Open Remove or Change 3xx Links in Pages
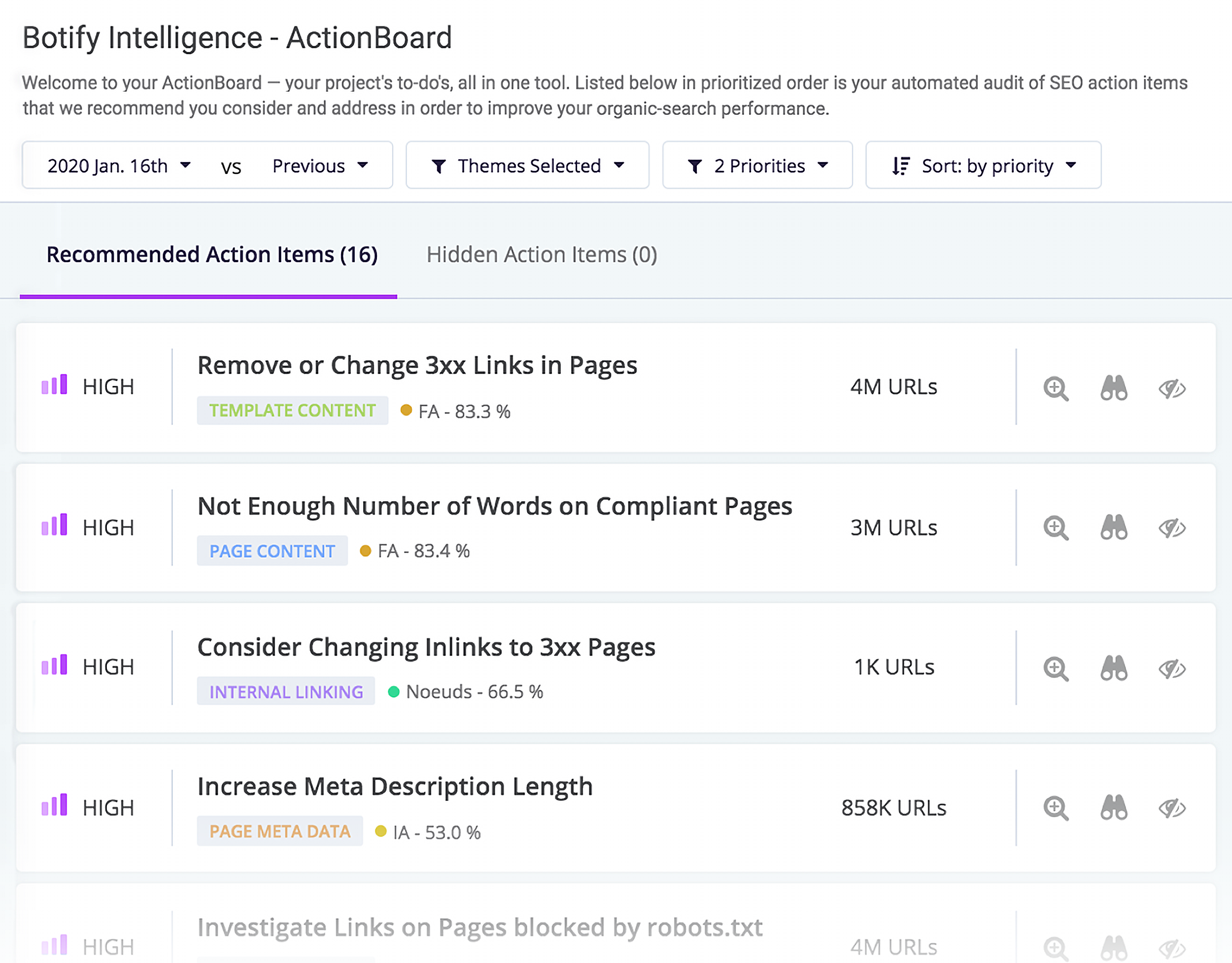Viewport: 1232px width, 963px height. pyautogui.click(x=417, y=366)
